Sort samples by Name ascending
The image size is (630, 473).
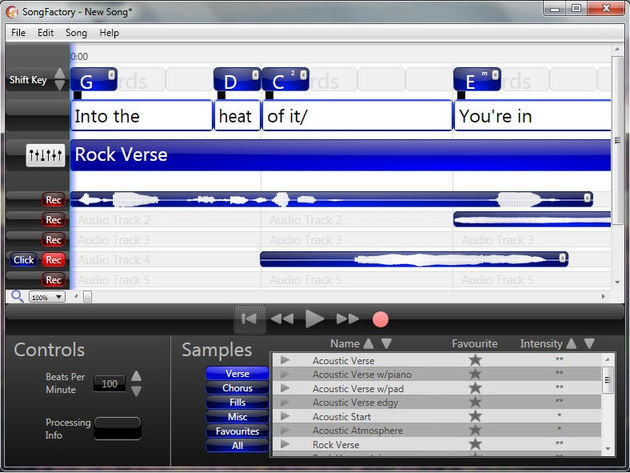click(x=368, y=344)
